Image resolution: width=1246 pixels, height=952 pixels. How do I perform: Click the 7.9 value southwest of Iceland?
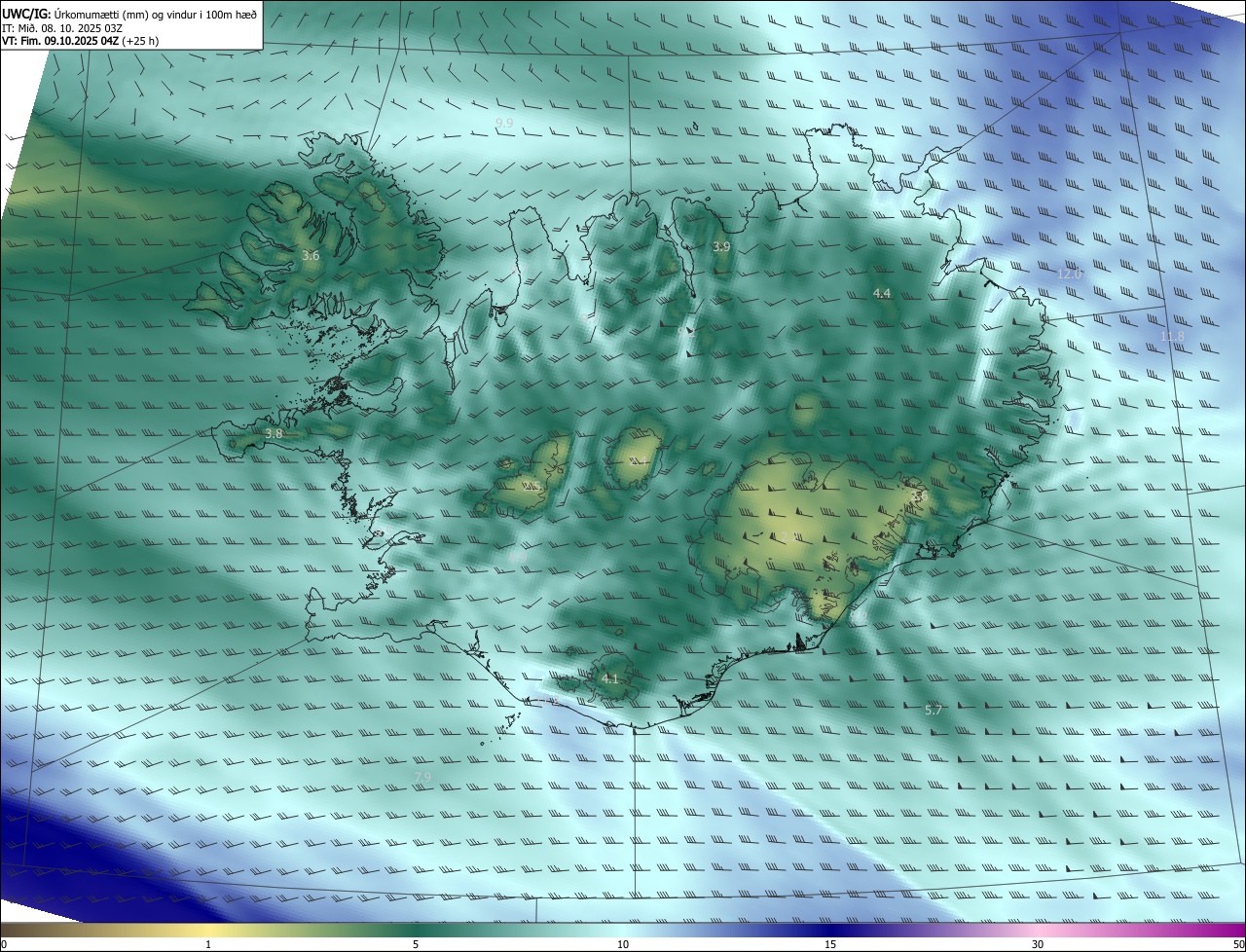click(422, 777)
